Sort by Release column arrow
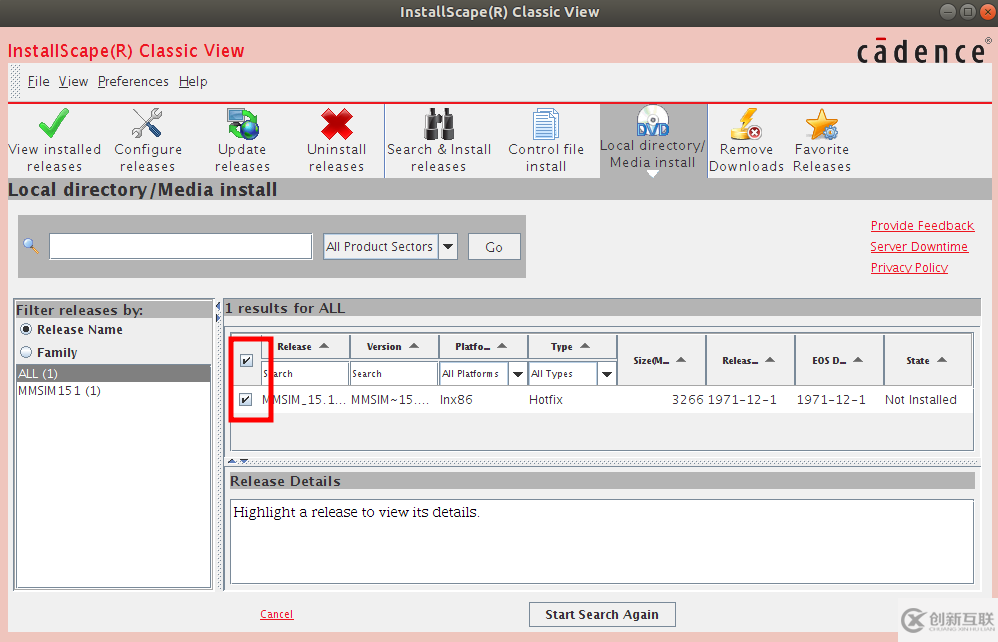 click(x=324, y=346)
